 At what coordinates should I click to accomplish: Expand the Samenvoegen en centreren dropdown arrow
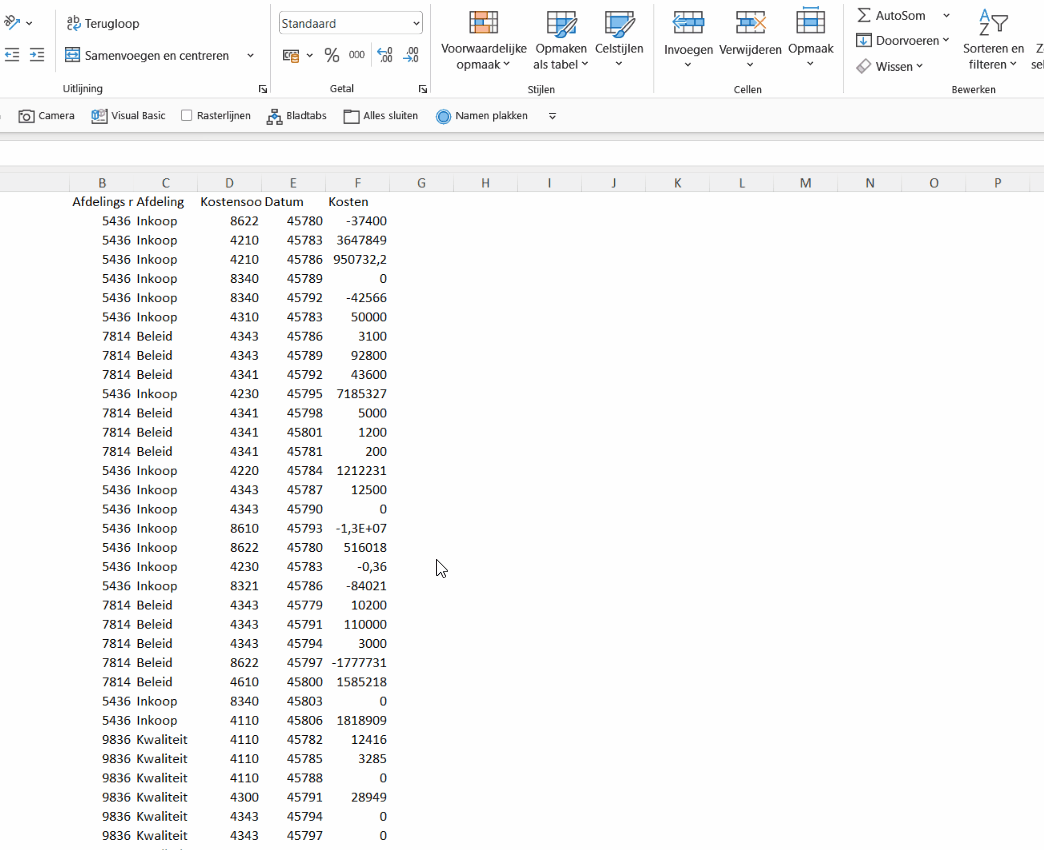250,56
